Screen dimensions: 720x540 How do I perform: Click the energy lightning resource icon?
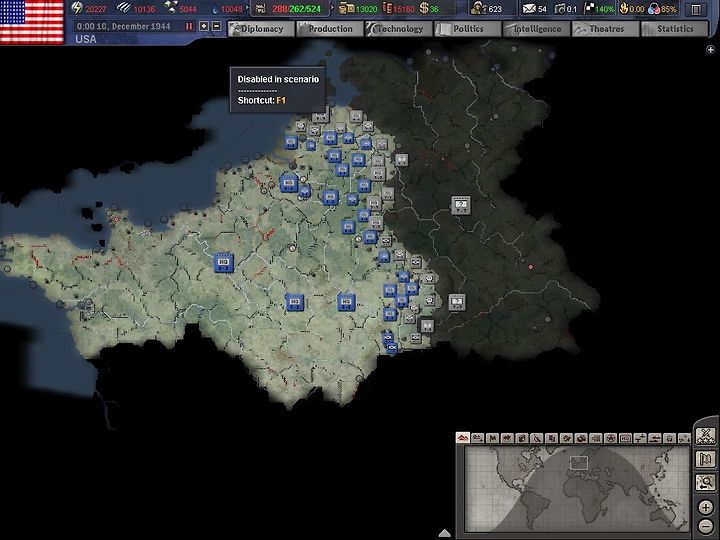click(77, 8)
